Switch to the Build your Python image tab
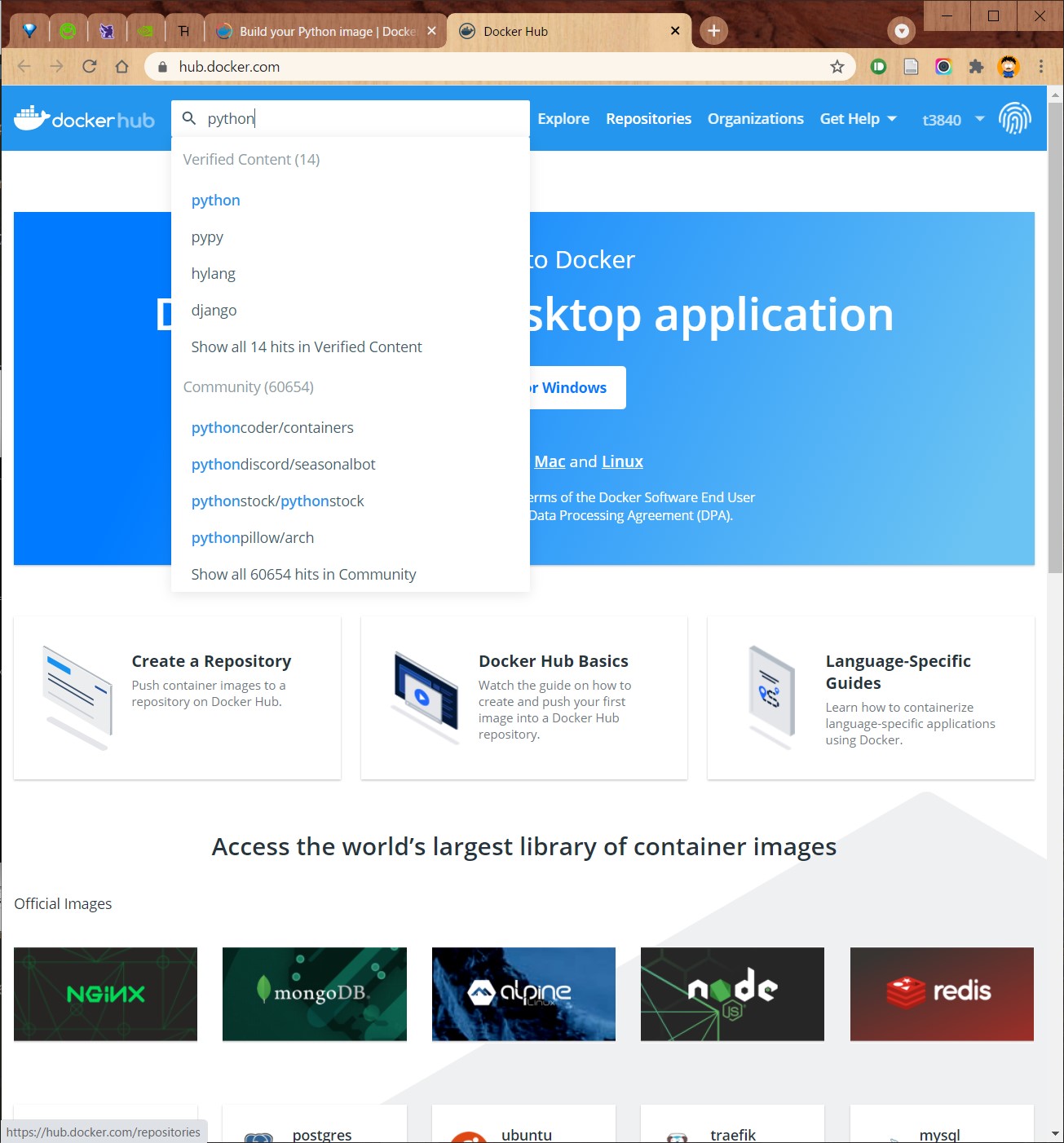 pos(325,31)
